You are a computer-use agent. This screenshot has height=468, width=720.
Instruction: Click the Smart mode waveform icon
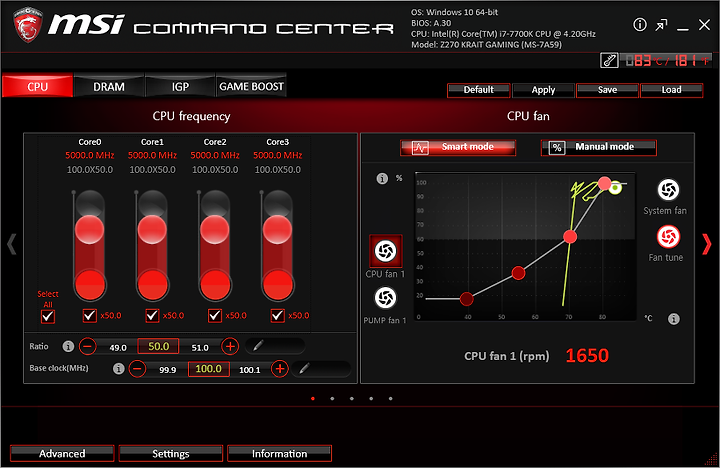click(420, 148)
